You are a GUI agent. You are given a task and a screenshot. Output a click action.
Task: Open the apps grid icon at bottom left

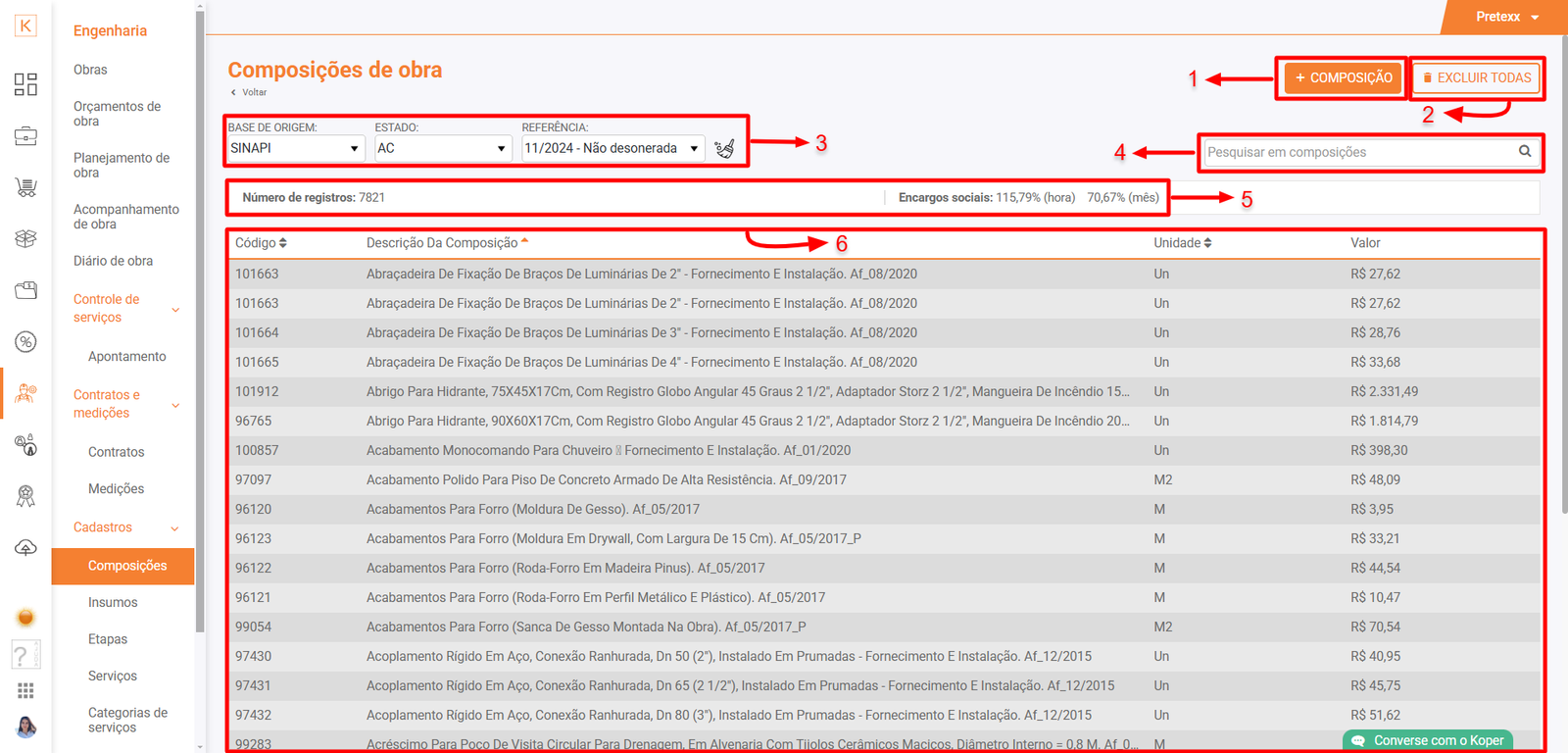pos(25,691)
